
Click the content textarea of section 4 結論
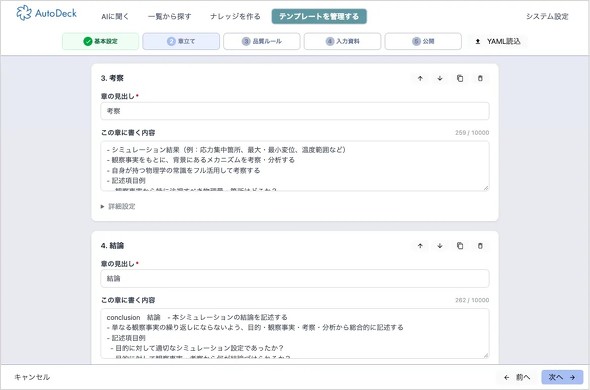coord(295,334)
